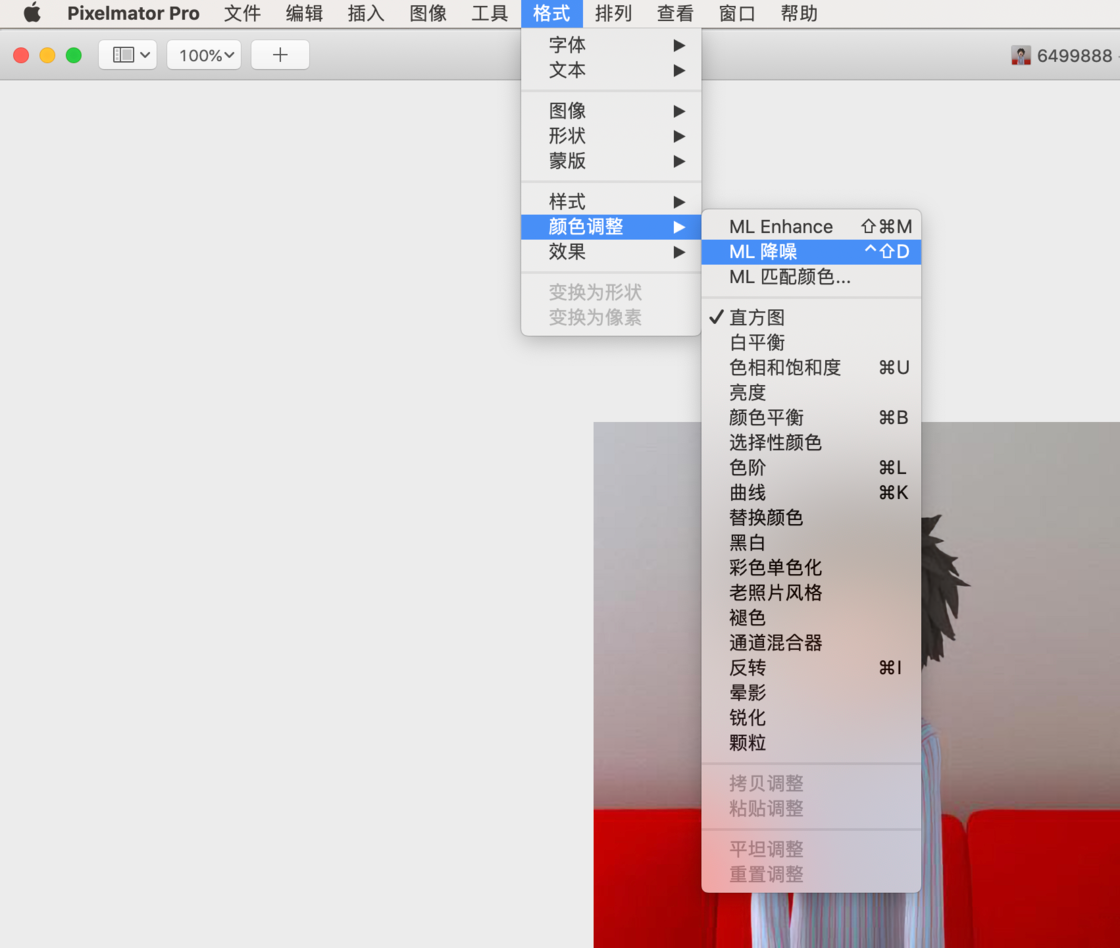Click the sidebar layout view button
This screenshot has width=1120, height=948.
[128, 55]
